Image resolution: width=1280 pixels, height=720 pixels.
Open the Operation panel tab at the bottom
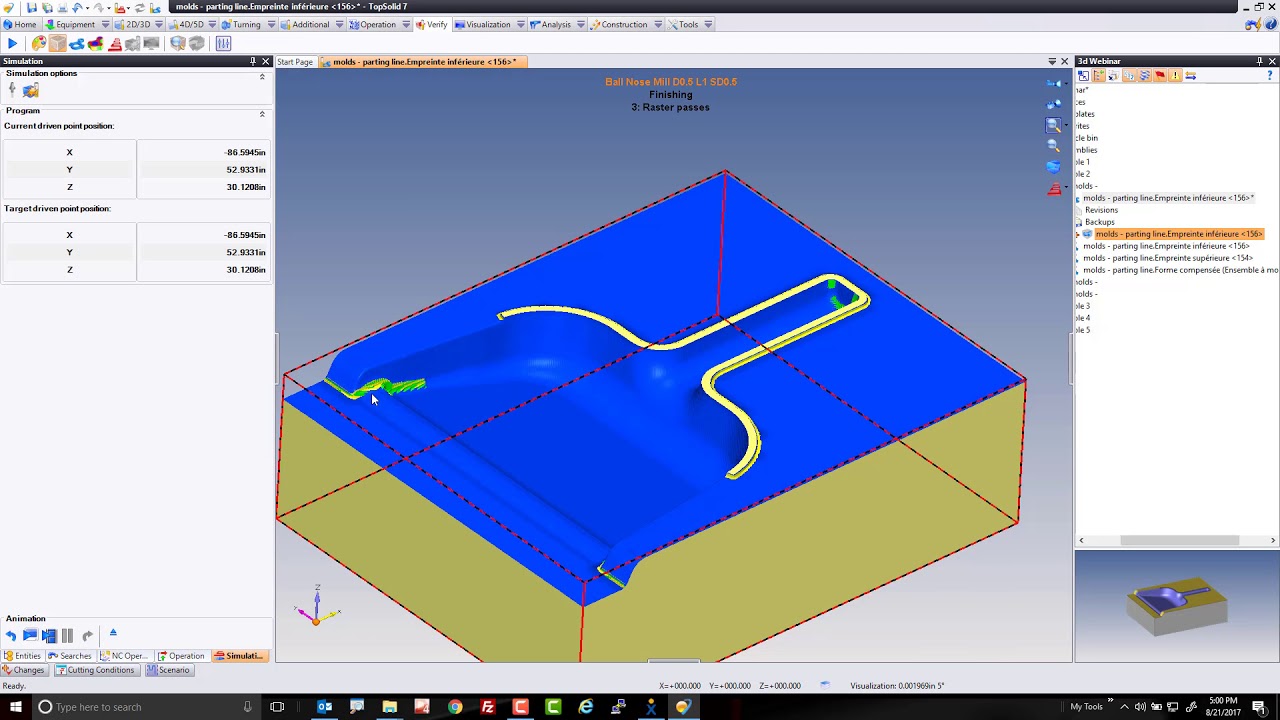click(x=181, y=656)
